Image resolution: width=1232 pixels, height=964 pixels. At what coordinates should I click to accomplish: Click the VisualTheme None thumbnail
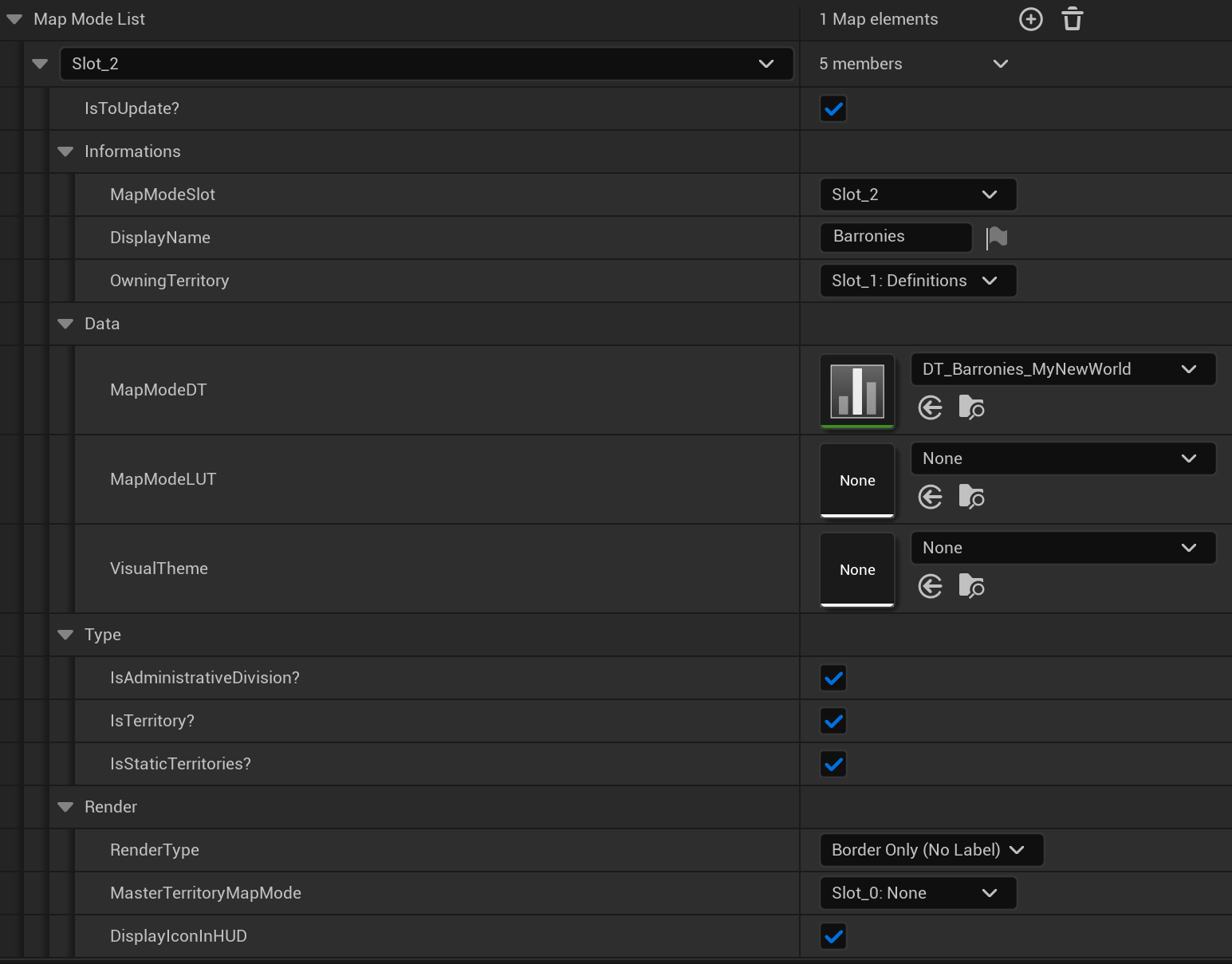857,569
